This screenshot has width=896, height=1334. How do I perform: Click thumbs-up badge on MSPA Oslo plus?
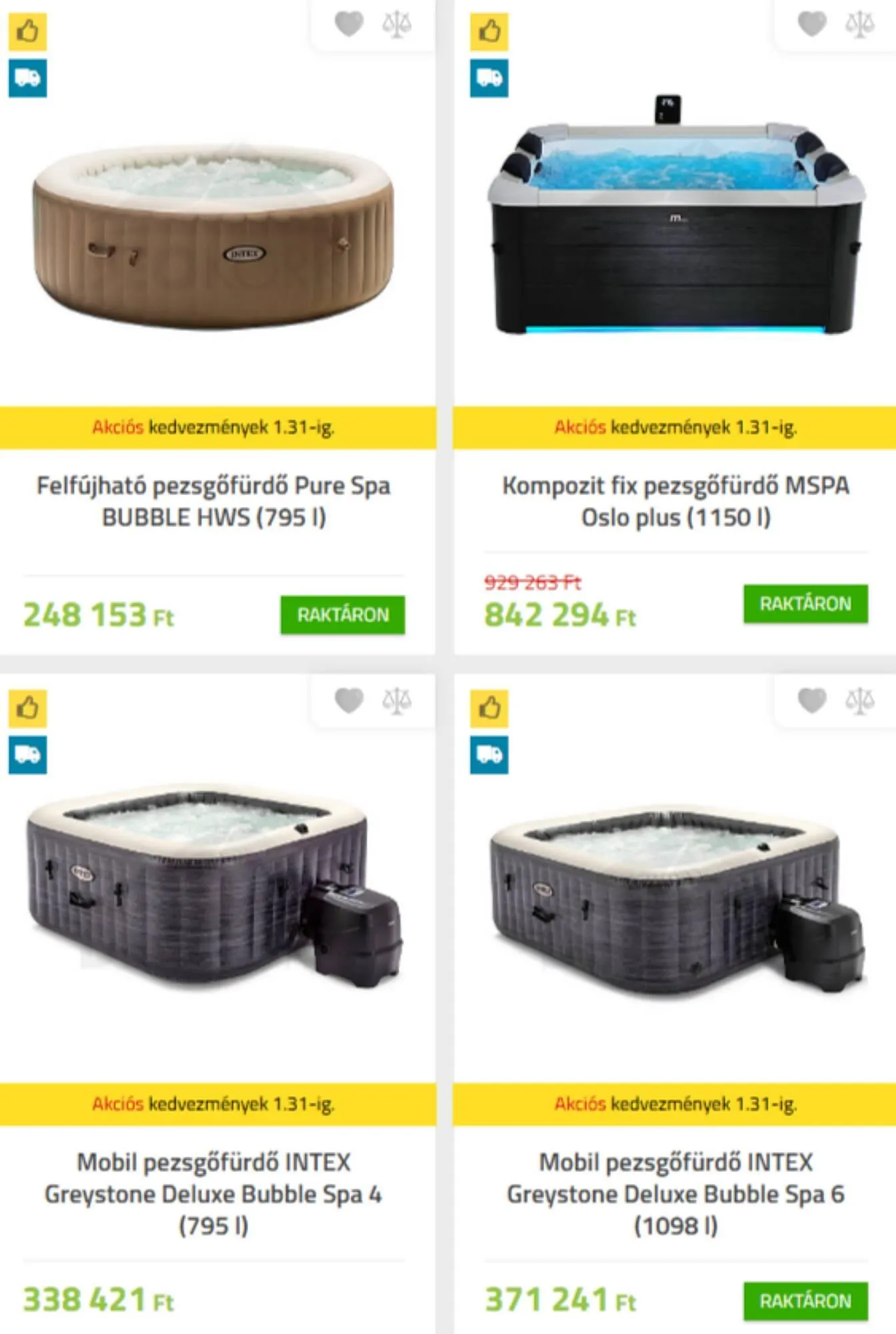pos(489,31)
